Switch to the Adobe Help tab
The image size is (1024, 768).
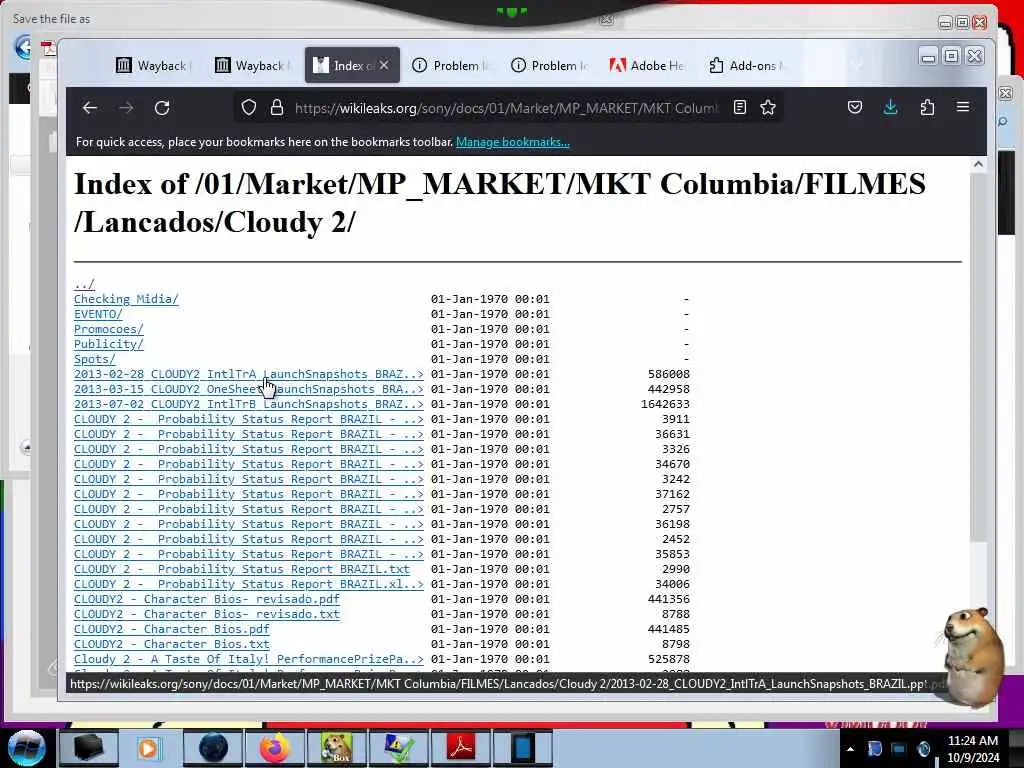point(648,65)
